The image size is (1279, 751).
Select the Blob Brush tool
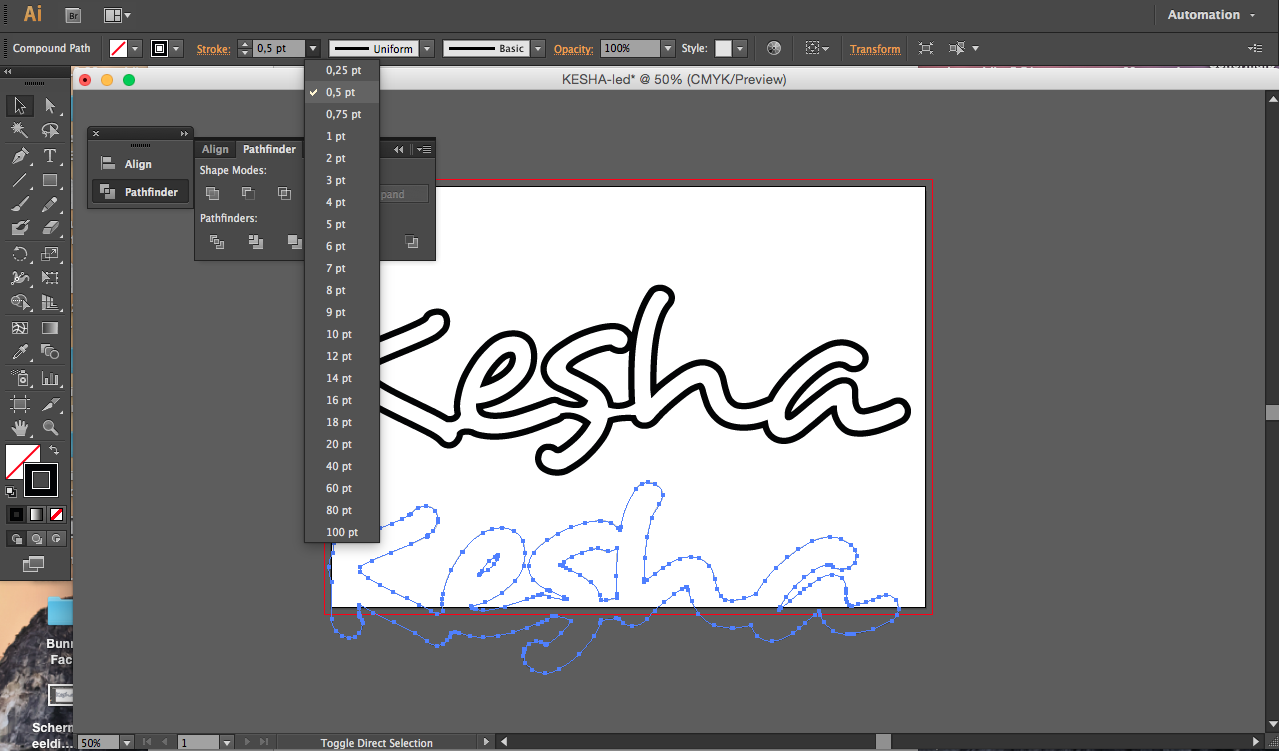tap(20, 228)
